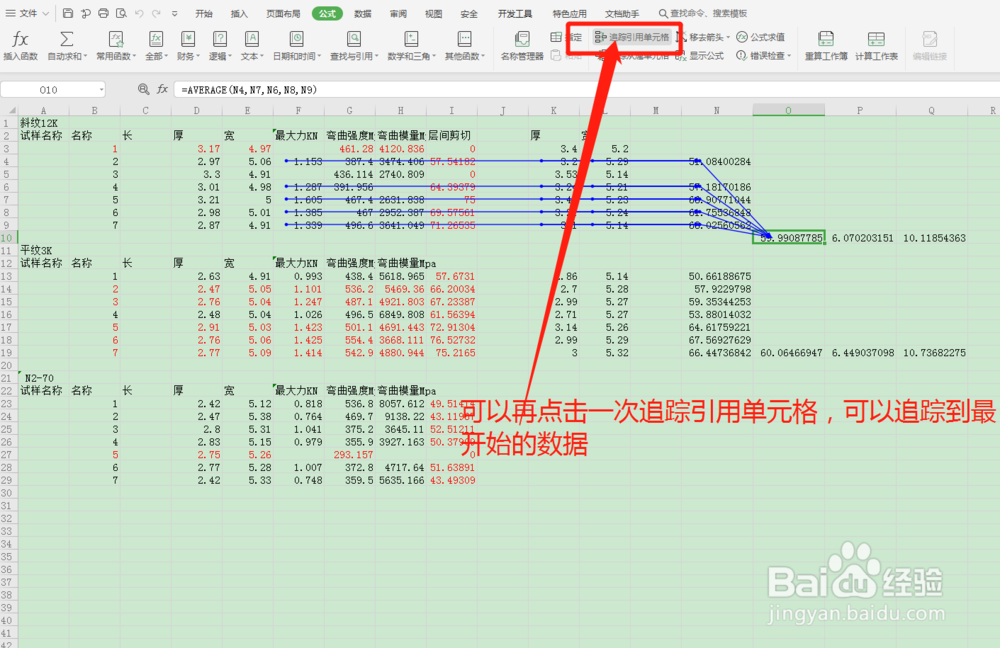The height and width of the screenshot is (648, 1000).
Task: Expand the AutoSum (自动求和) dropdown arrow
Action: point(85,56)
